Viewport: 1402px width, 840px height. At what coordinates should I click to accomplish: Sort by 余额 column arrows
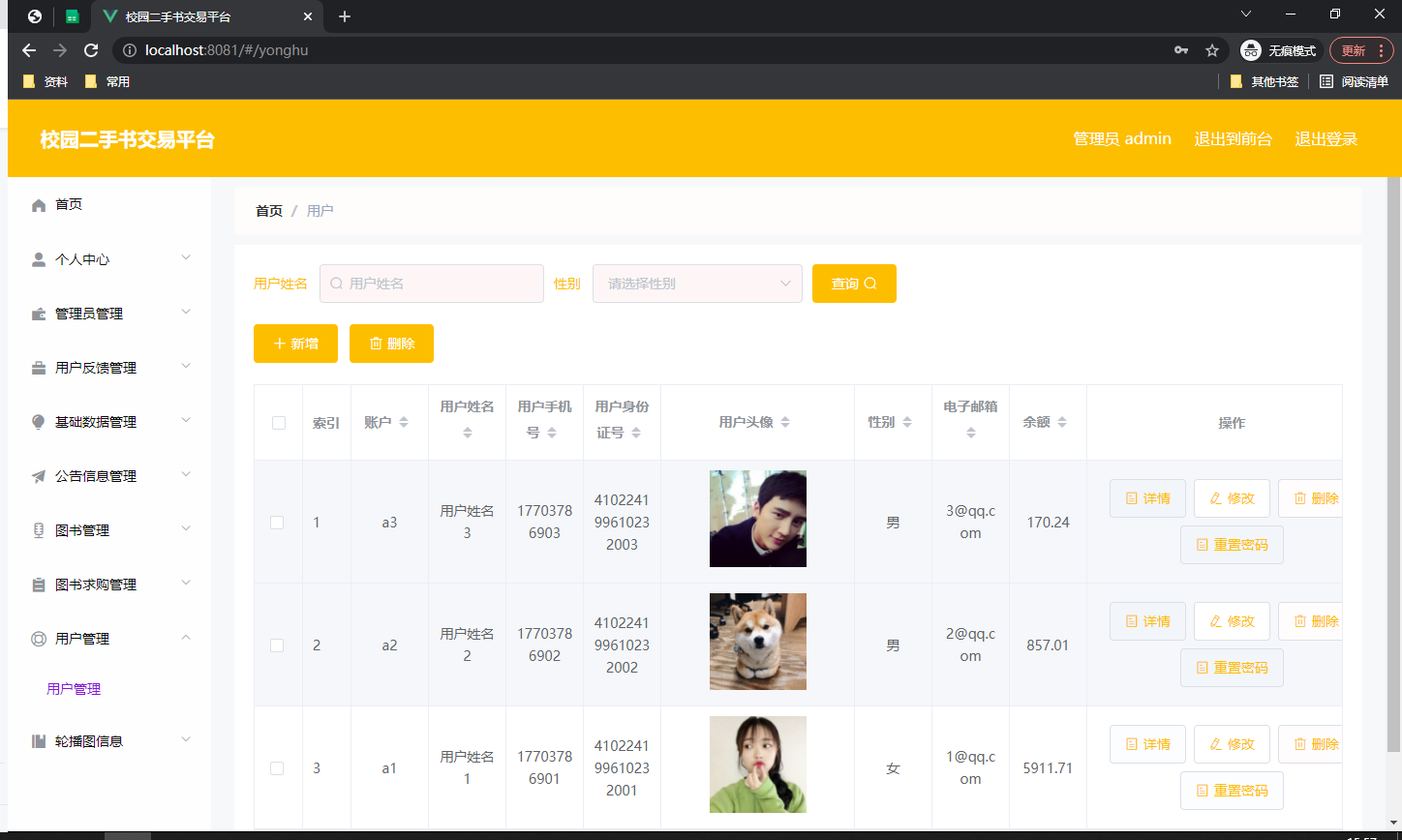pos(1062,423)
